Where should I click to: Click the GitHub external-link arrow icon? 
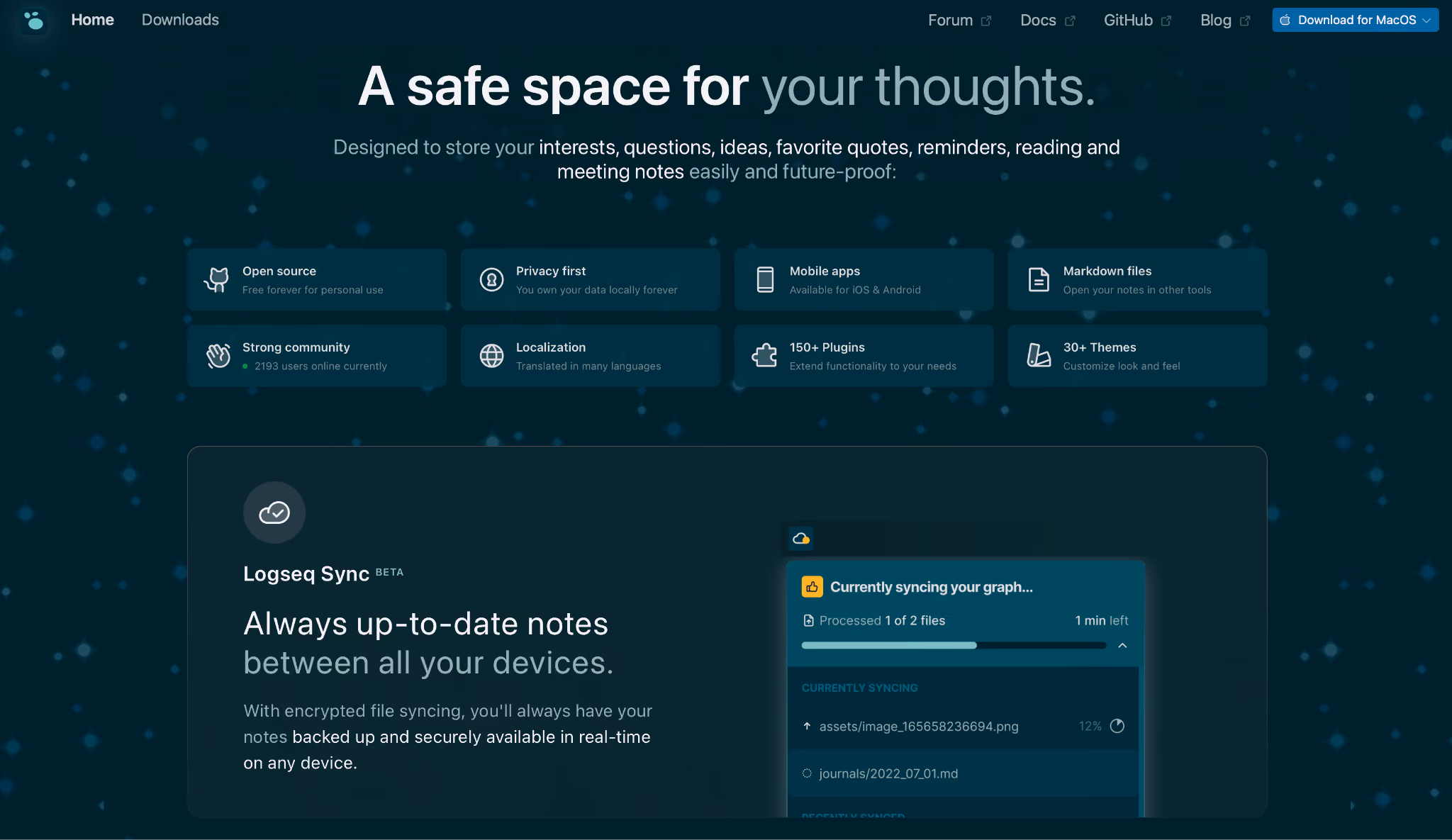[1166, 21]
